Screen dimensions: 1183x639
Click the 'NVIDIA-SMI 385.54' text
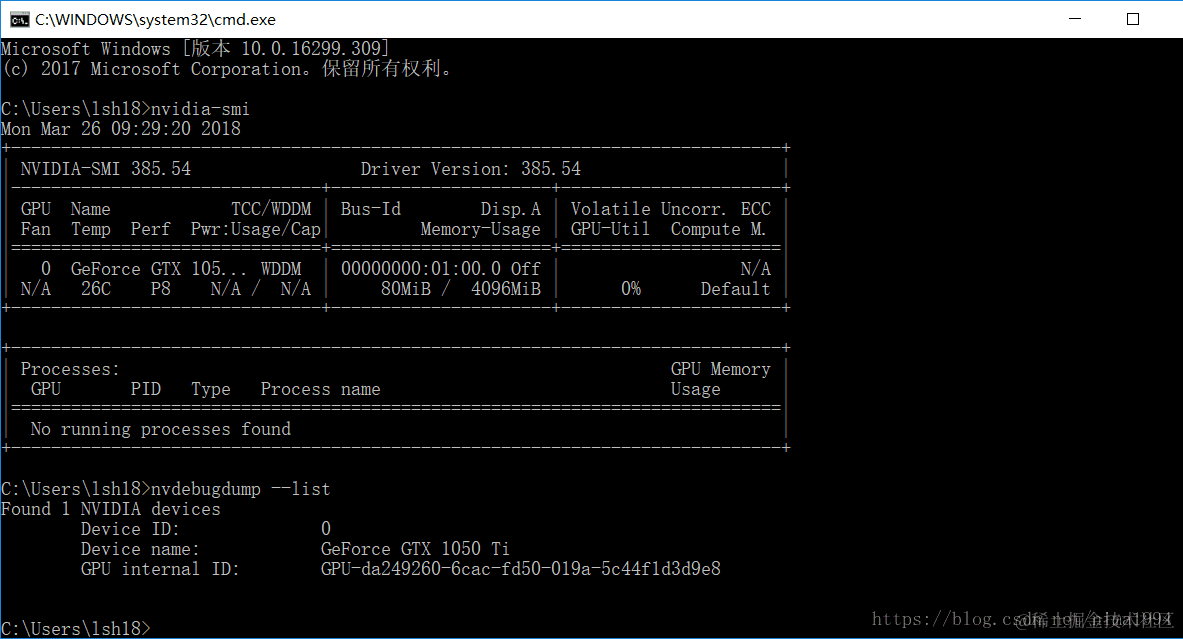(106, 169)
